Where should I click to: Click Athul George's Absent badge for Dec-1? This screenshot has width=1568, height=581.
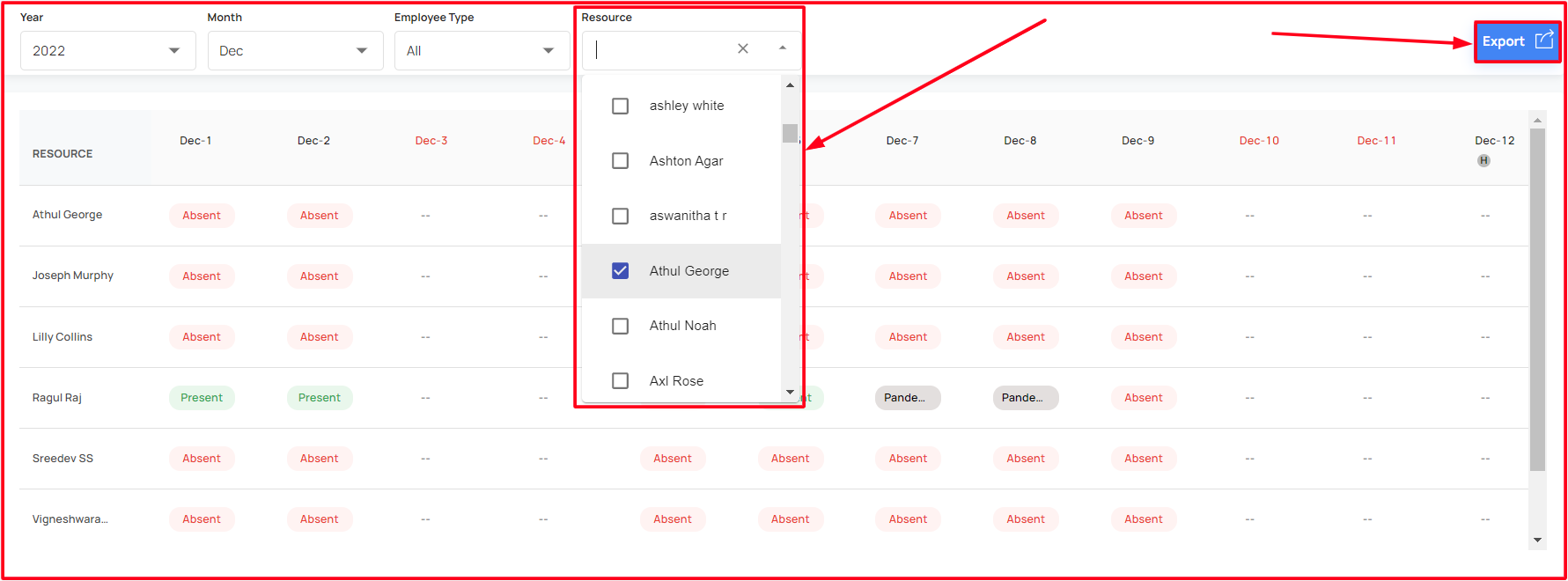pos(202,216)
